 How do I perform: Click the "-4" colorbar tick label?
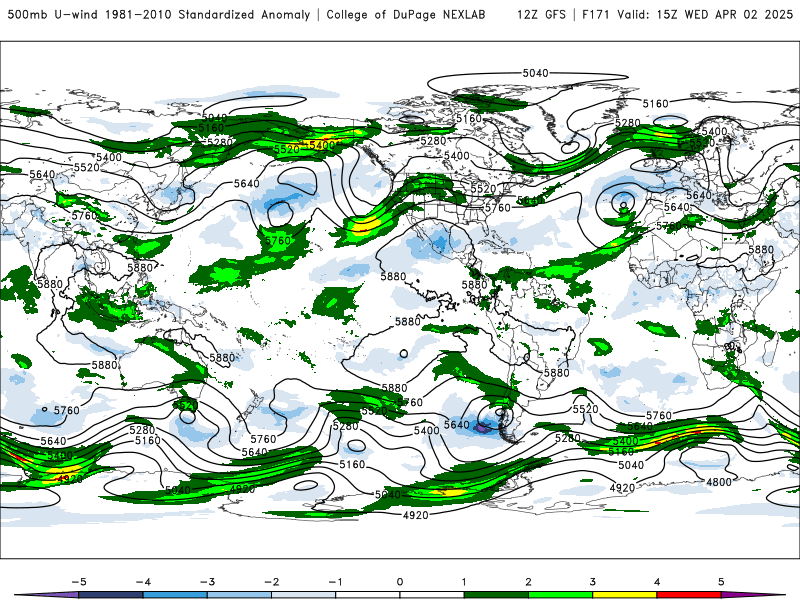click(x=143, y=582)
